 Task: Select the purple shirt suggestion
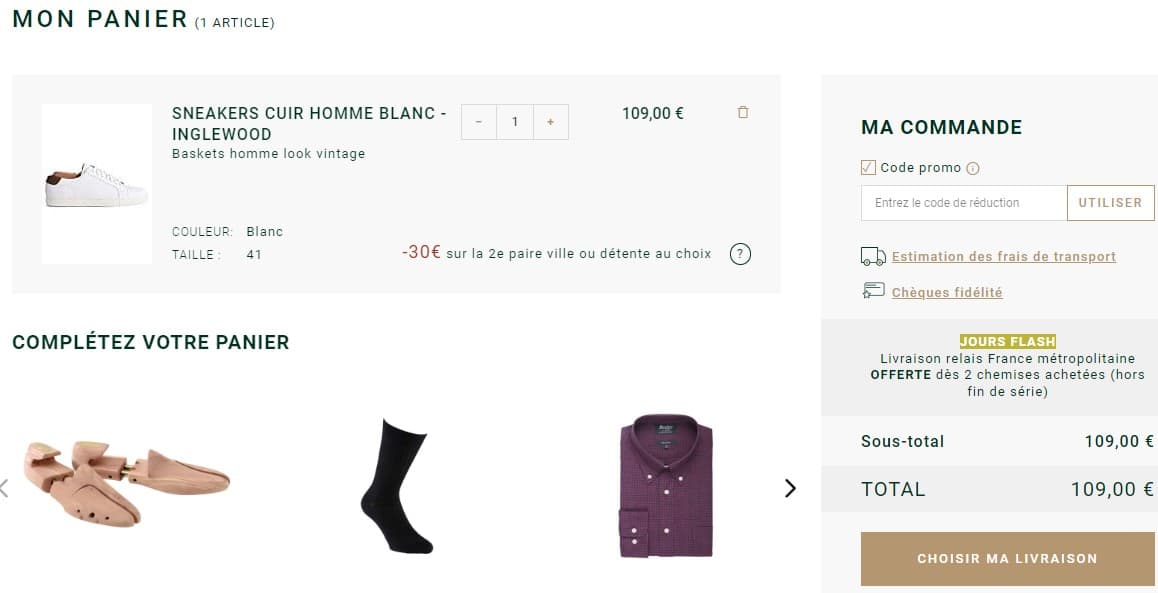click(663, 487)
